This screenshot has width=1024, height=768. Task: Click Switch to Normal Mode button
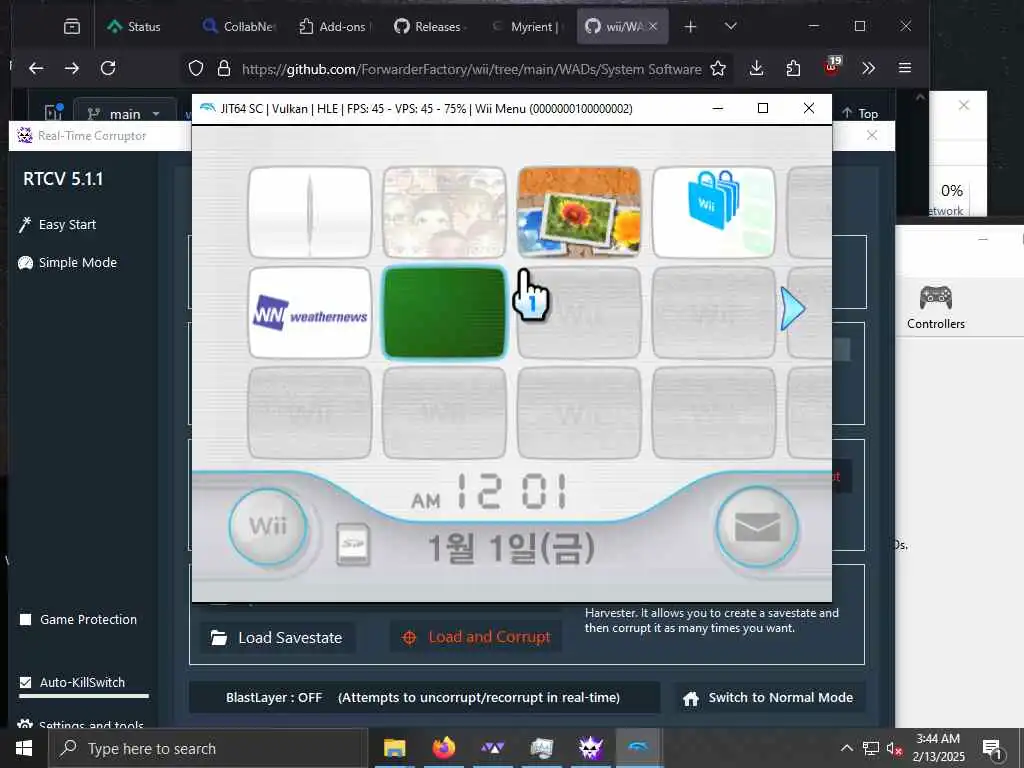click(x=769, y=697)
